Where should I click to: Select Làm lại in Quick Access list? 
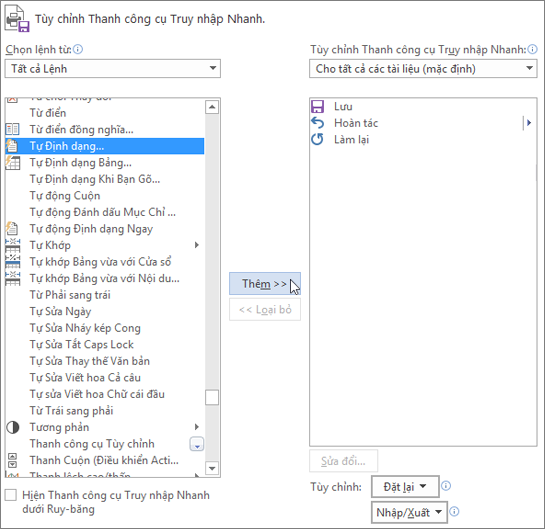[423, 139]
